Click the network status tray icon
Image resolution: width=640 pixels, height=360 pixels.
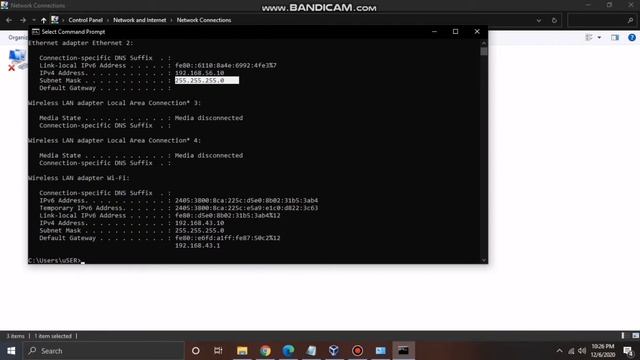[571, 351]
